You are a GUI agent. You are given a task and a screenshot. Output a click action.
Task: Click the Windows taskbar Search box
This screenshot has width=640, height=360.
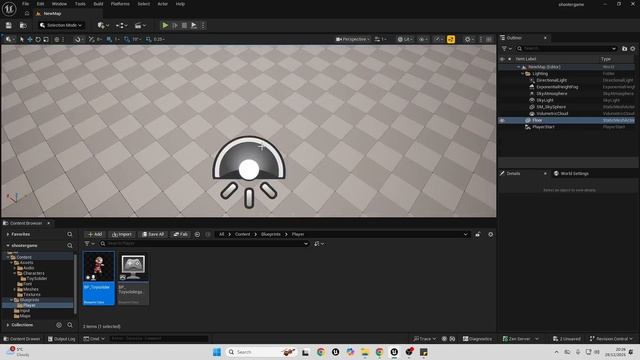click(261, 352)
